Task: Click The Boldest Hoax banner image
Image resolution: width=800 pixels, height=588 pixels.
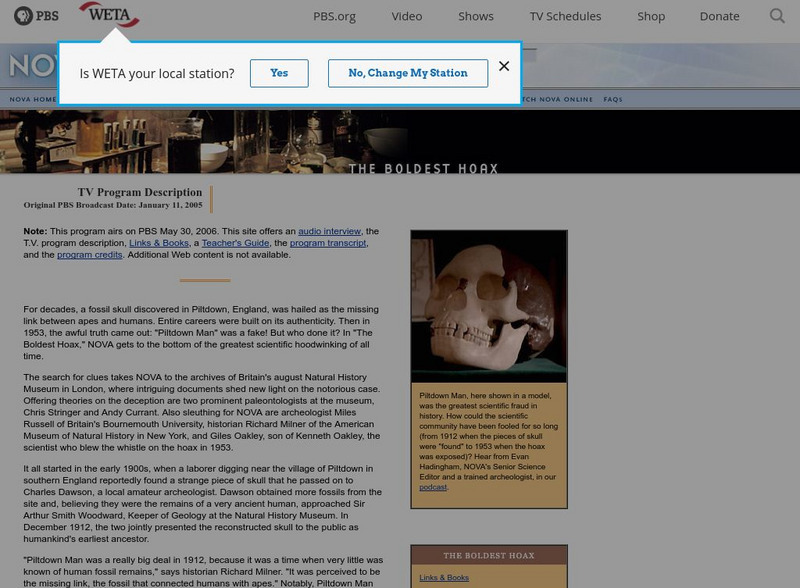Action: (x=400, y=141)
